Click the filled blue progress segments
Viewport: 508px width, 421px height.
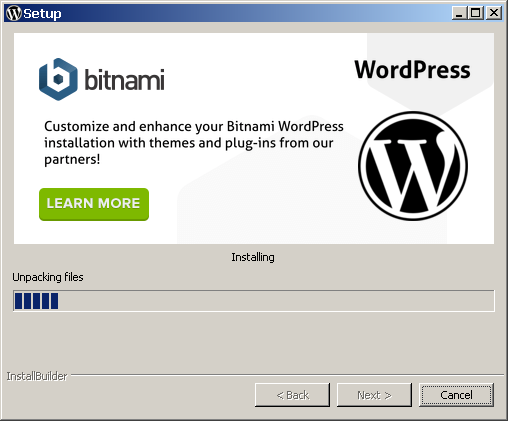click(x=36, y=301)
